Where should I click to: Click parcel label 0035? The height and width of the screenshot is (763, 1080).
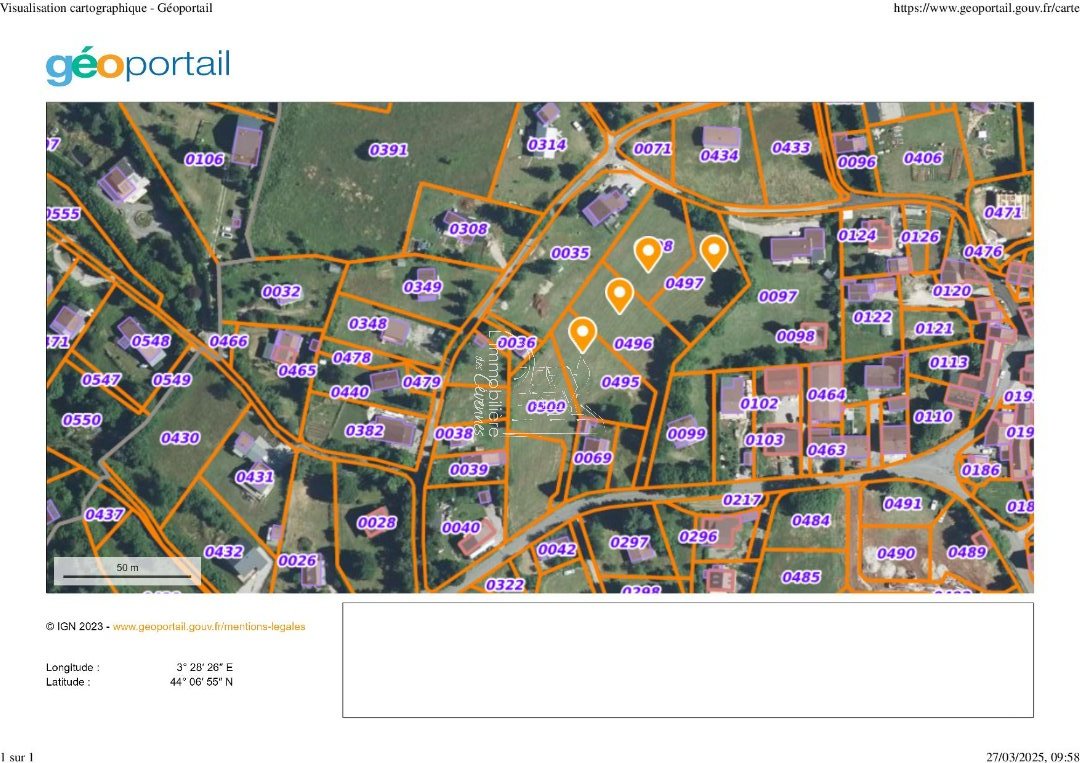pyautogui.click(x=570, y=253)
